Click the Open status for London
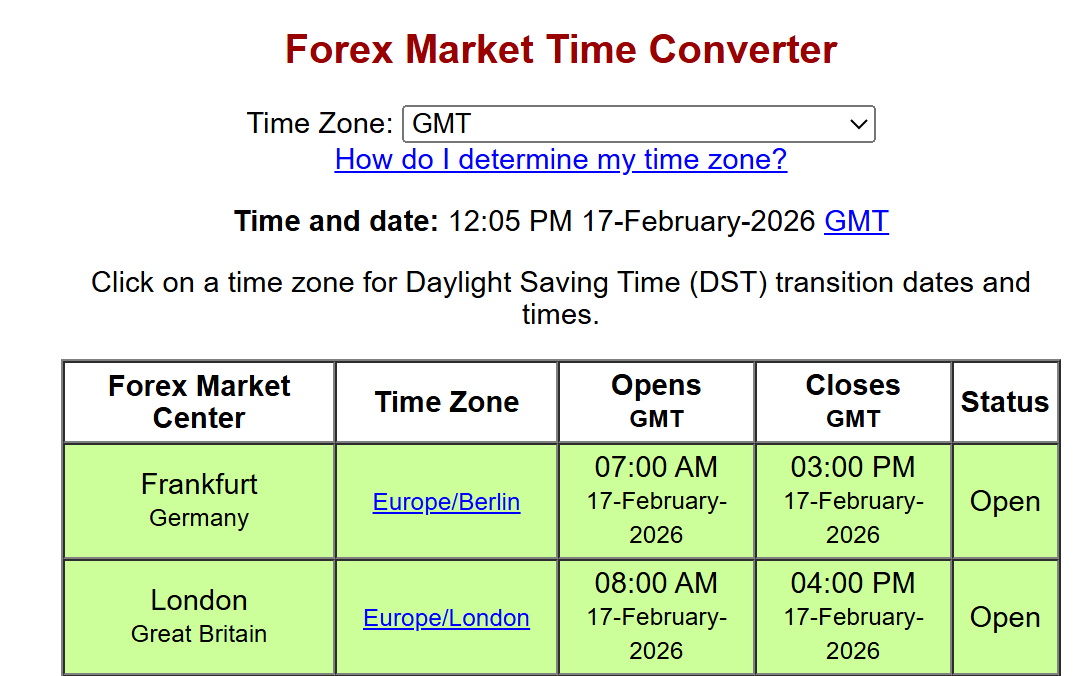Viewport: 1084px width, 676px height. click(x=1005, y=618)
